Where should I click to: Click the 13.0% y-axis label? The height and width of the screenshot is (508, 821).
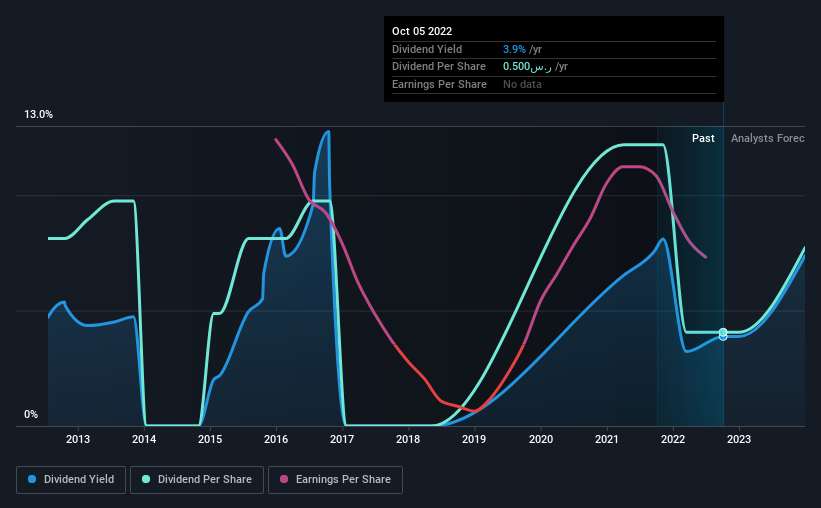pos(38,115)
